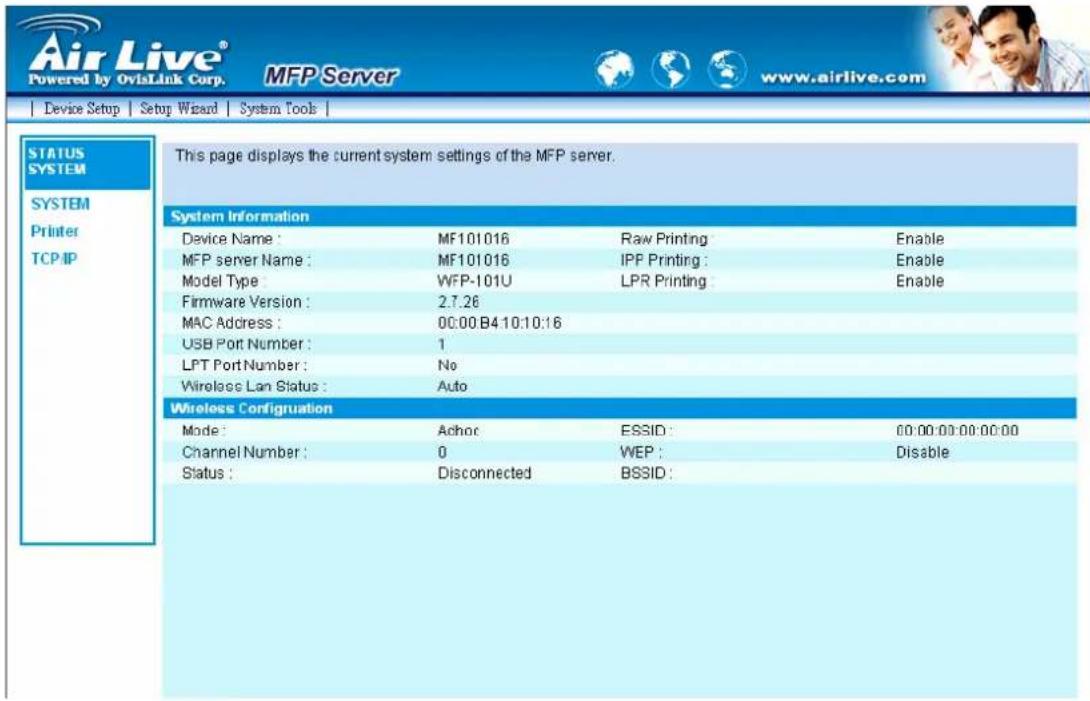
Task: Click the BSSID label
Action: (x=646, y=473)
